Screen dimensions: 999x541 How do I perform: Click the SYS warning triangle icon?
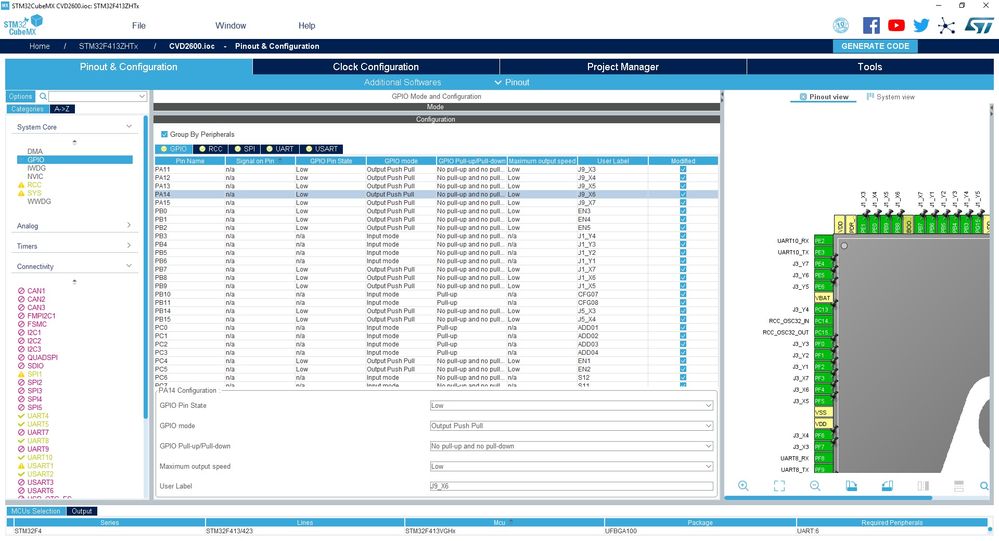[21, 193]
